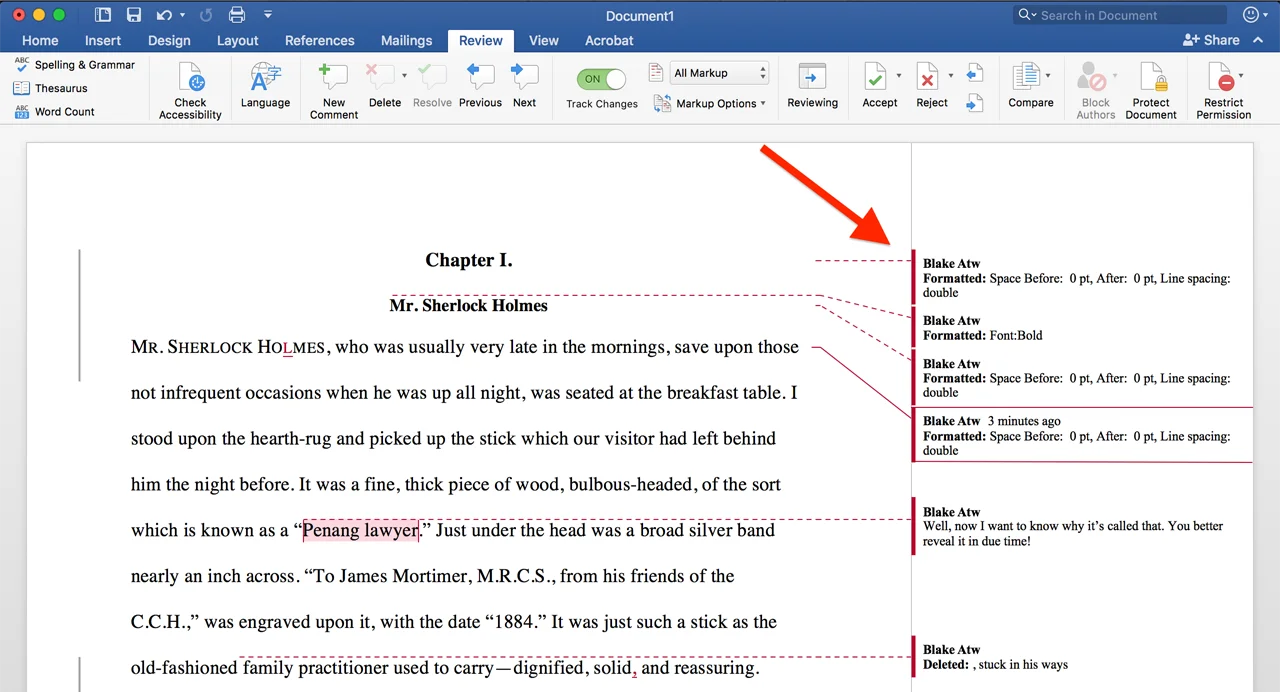Expand the Reject dropdown arrow

(x=951, y=76)
